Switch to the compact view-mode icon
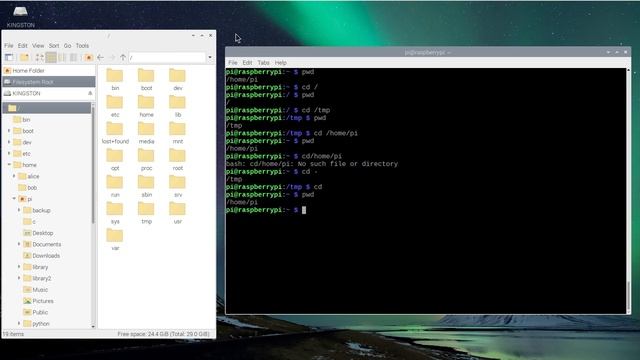The width and height of the screenshot is (640, 360). (x=62, y=58)
